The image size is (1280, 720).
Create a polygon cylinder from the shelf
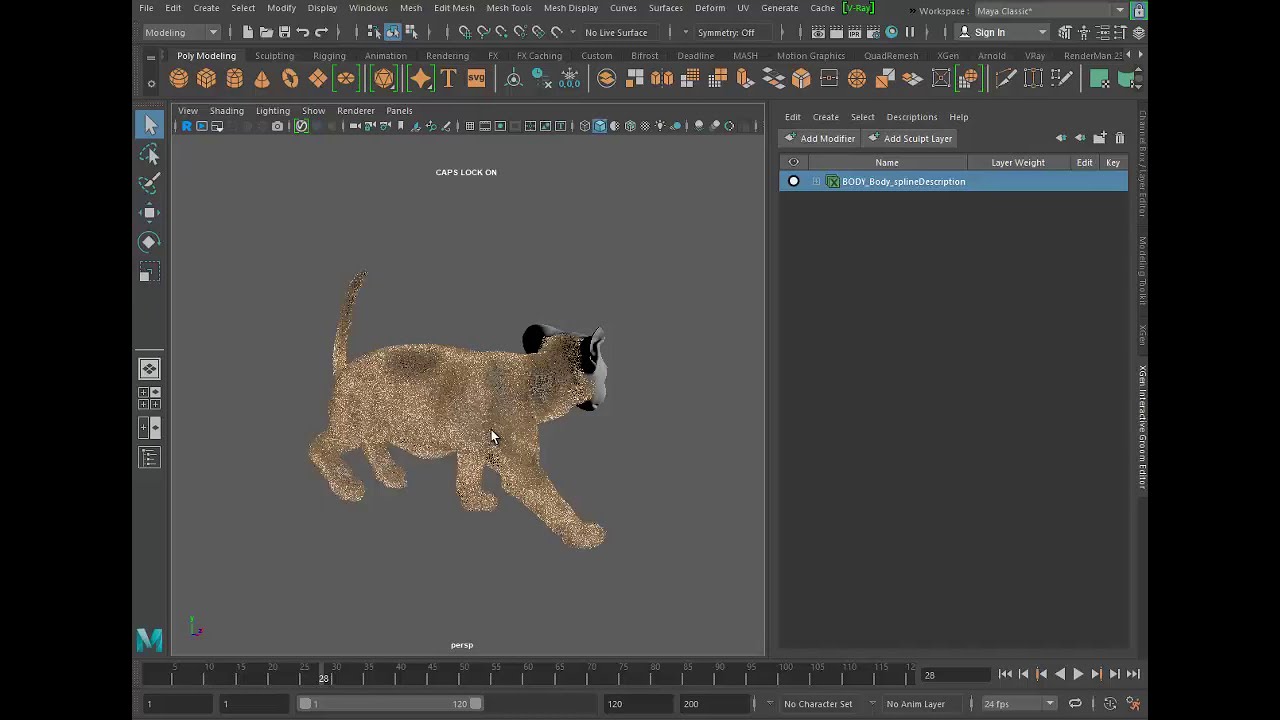coord(234,79)
